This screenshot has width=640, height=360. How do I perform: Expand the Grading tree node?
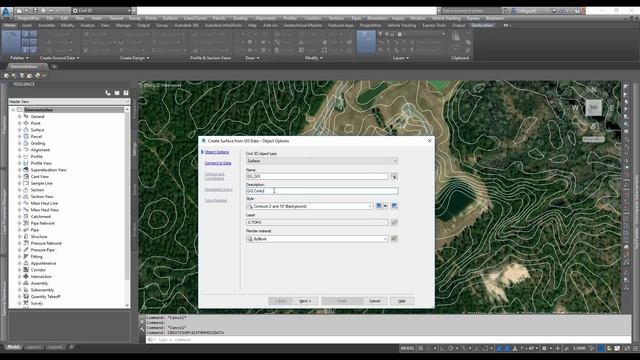pos(19,143)
